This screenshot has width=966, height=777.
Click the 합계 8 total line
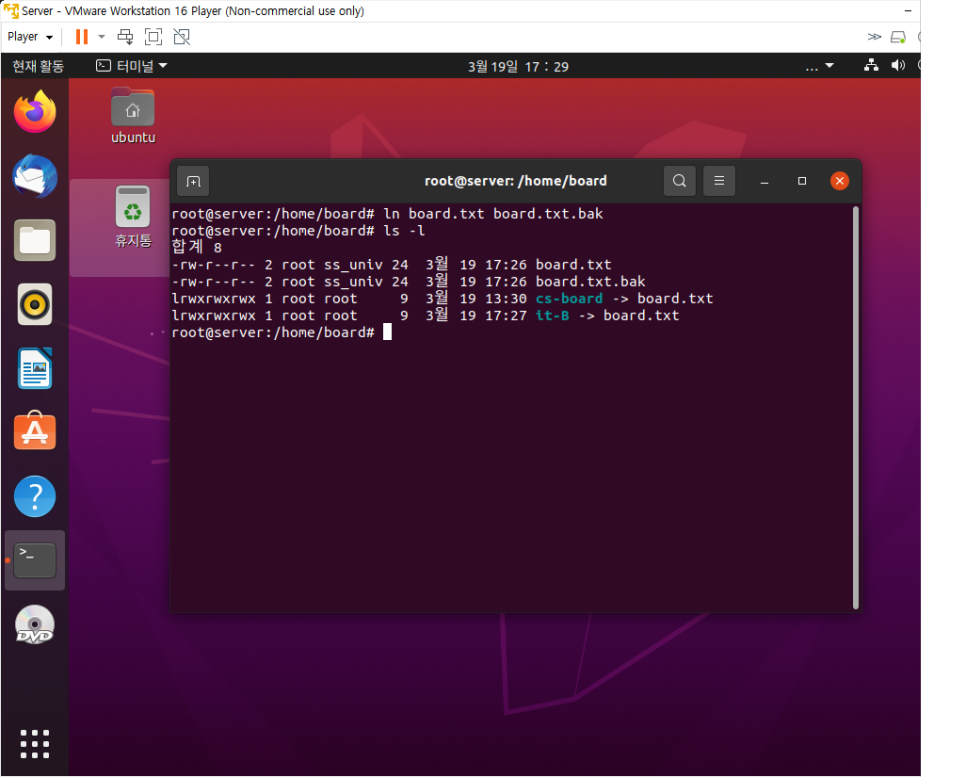197,248
